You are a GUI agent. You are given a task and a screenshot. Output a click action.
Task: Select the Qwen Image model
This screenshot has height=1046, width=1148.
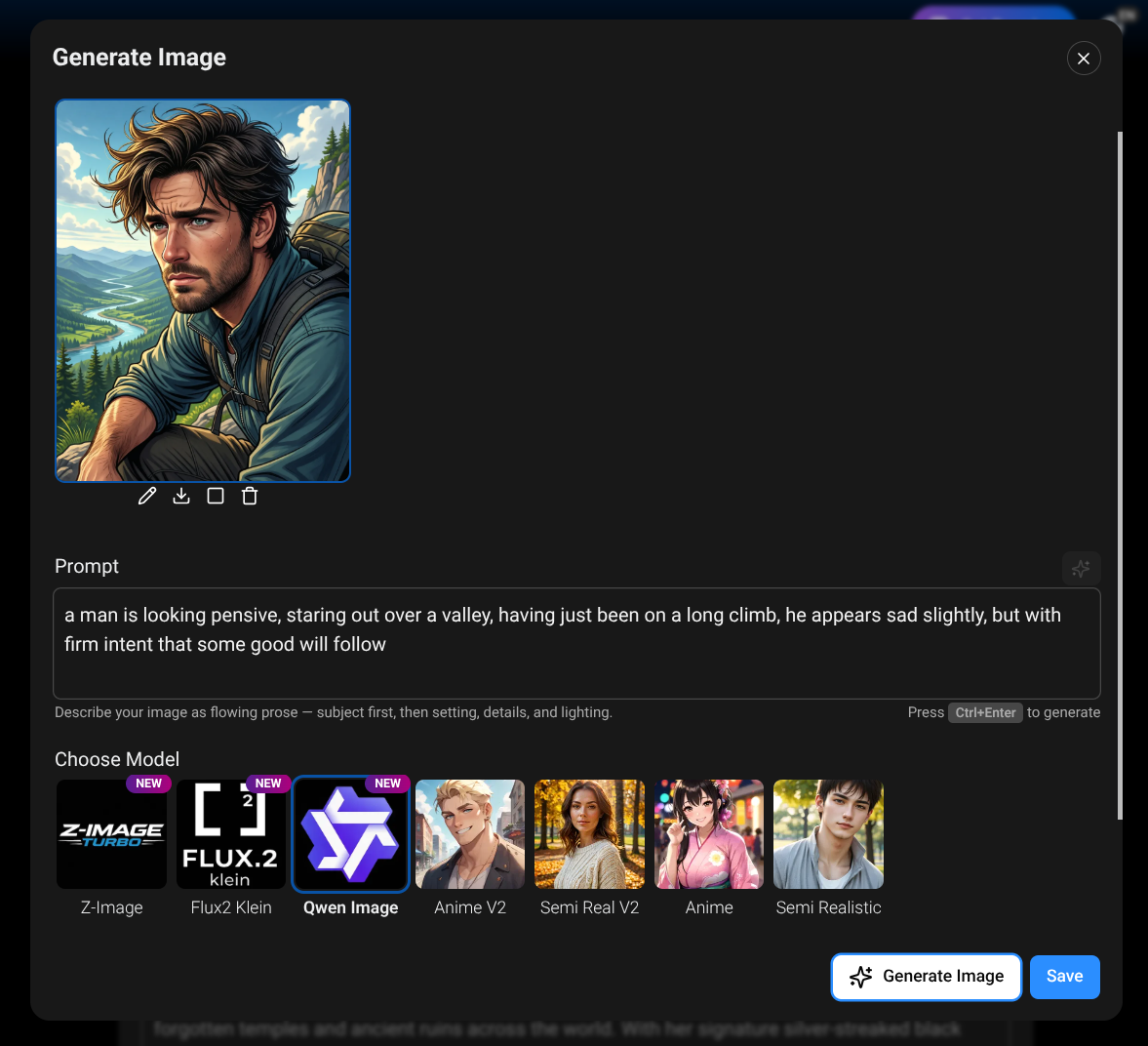pos(351,834)
